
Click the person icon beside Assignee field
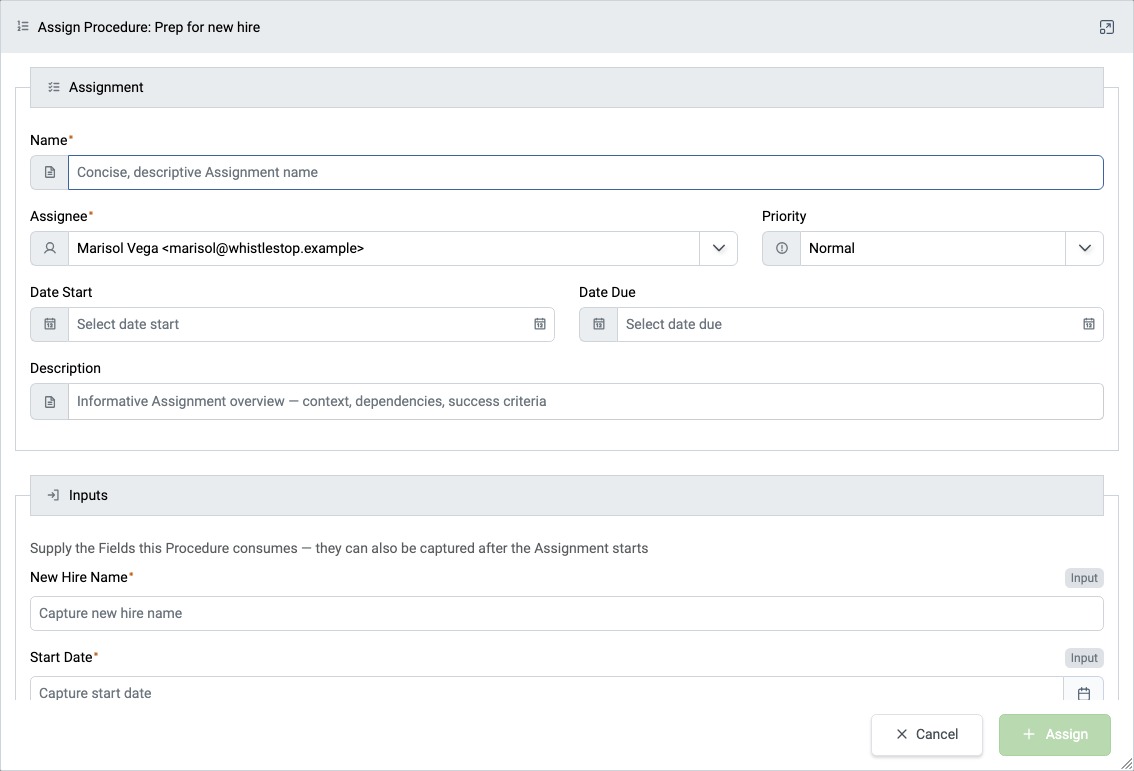[49, 248]
